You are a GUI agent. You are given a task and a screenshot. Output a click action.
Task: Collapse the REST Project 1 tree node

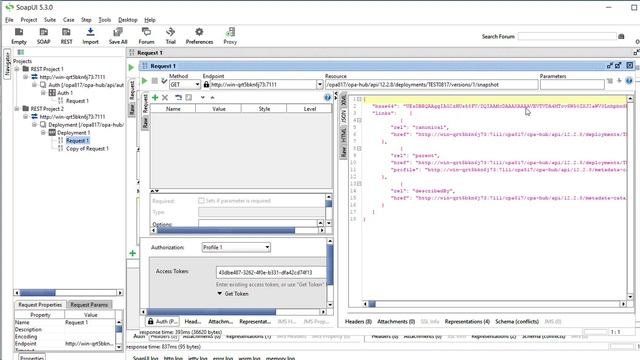pyautogui.click(x=17, y=69)
